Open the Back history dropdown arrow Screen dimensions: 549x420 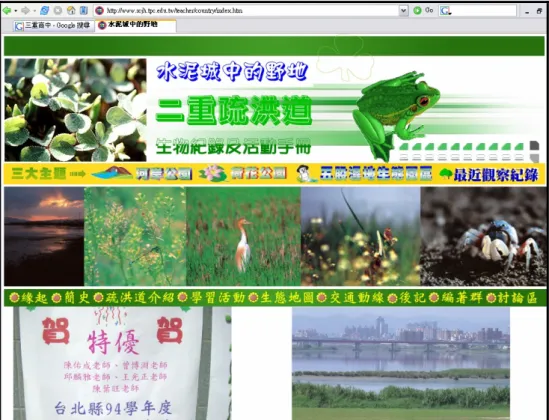[16, 11]
